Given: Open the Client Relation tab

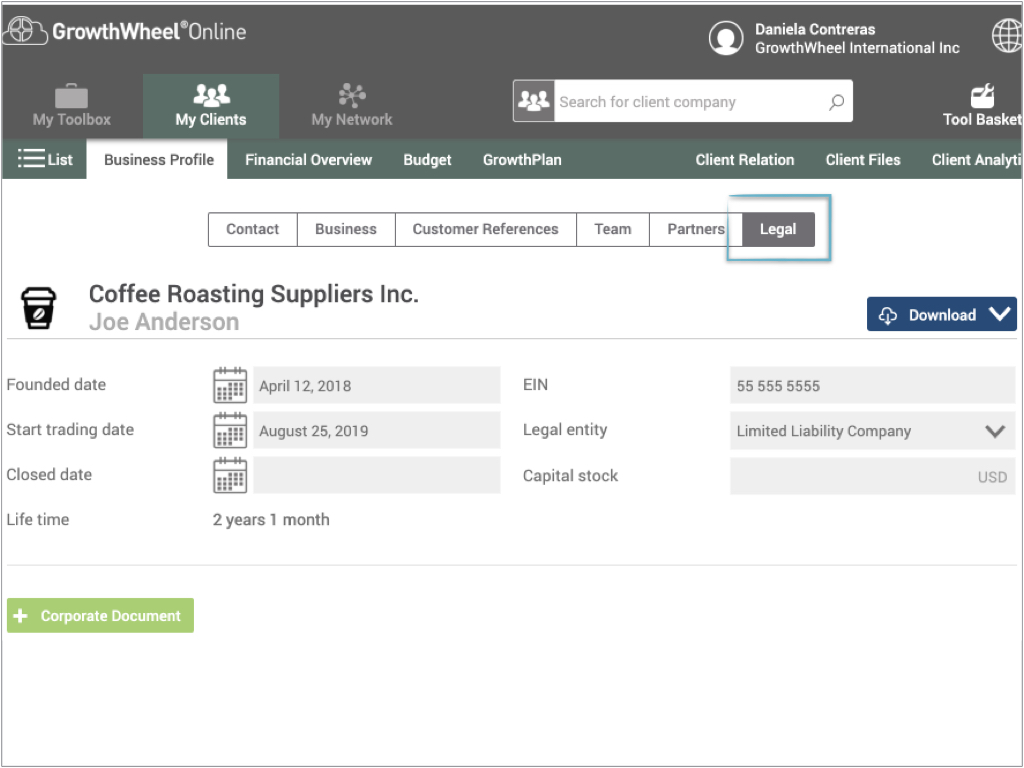Looking at the screenshot, I should coord(744,160).
